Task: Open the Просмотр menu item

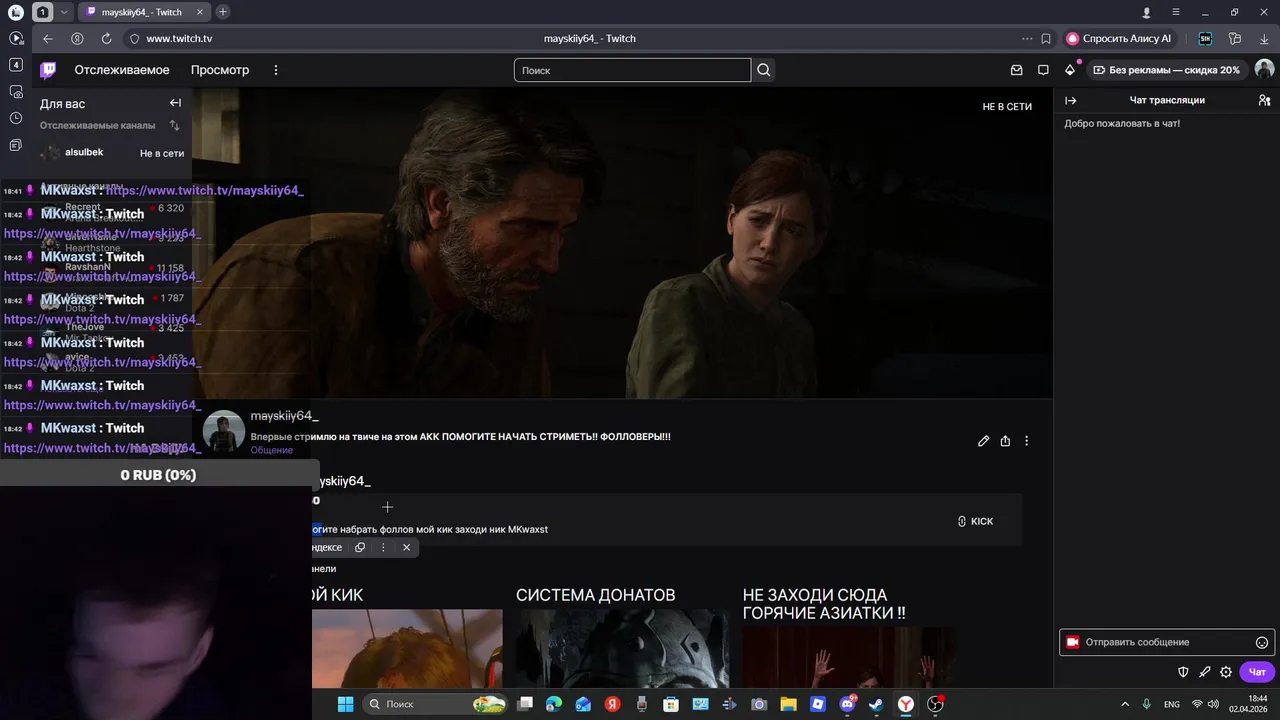Action: (x=220, y=70)
